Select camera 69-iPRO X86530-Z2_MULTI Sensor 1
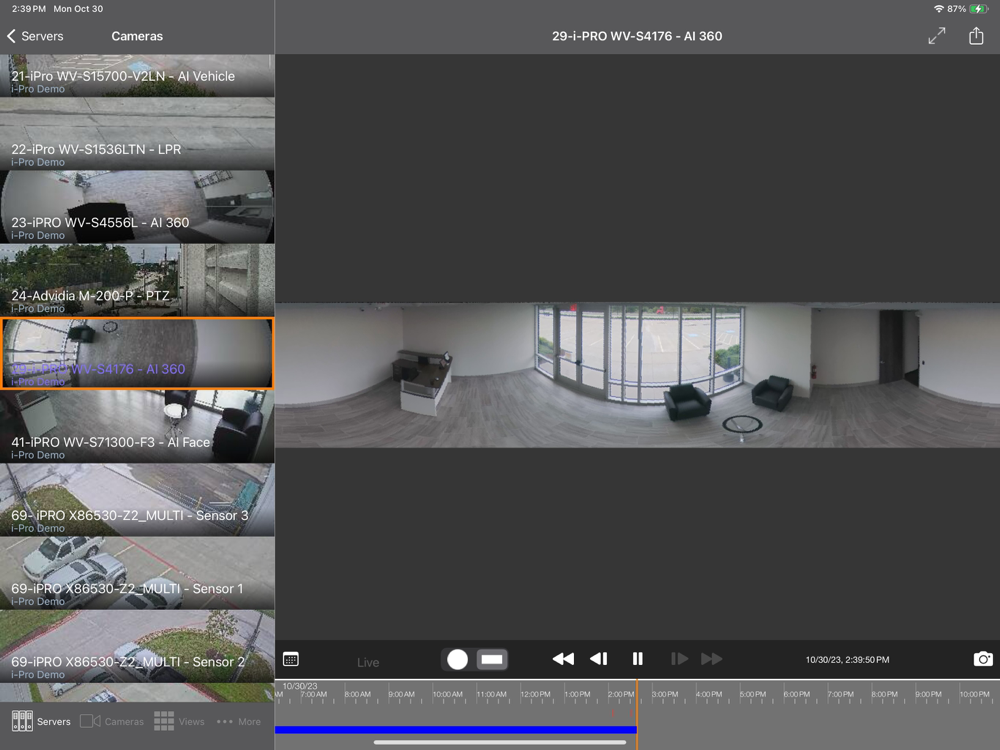The image size is (1000, 750). (137, 573)
